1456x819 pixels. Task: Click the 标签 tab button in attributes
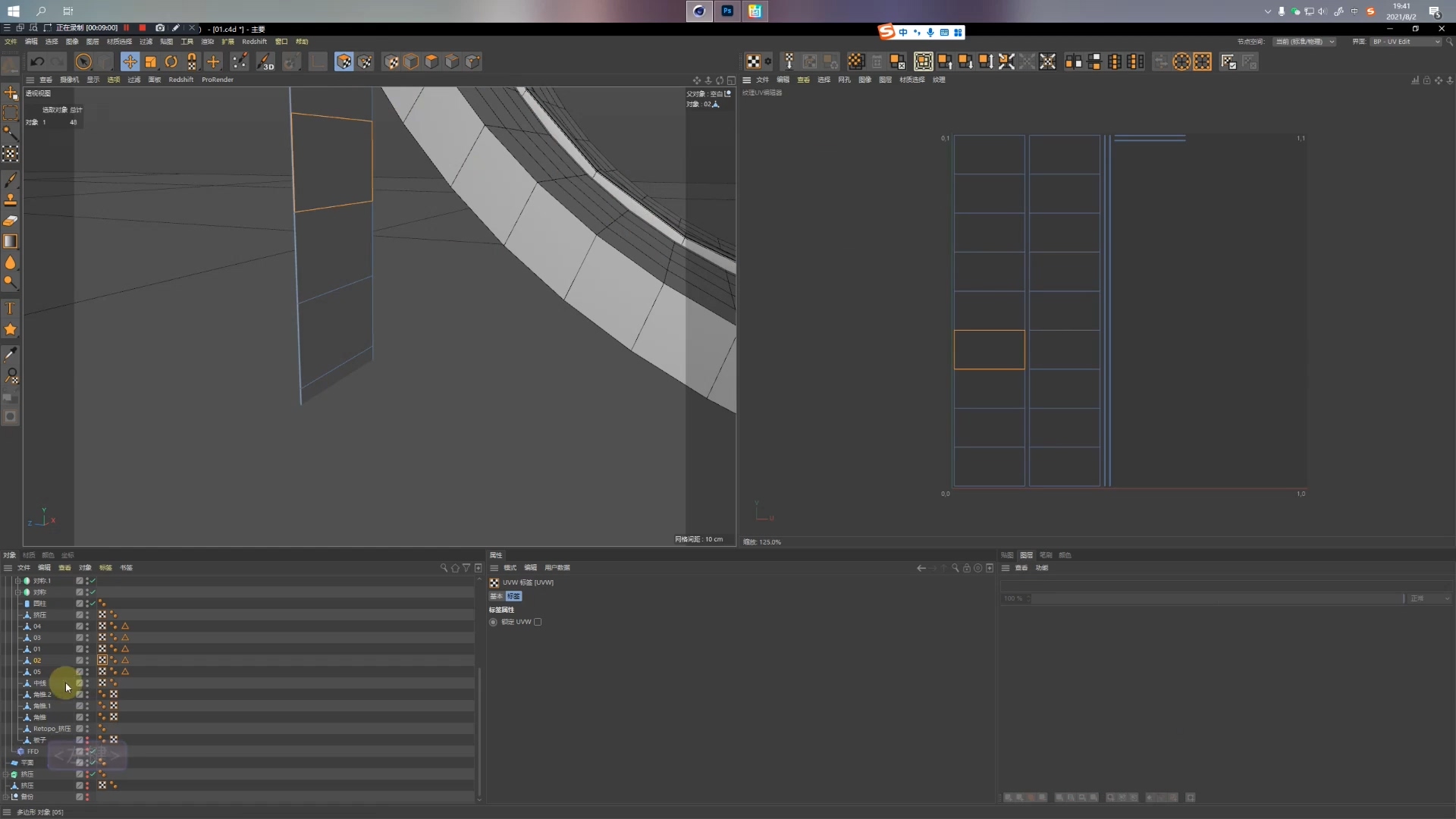tap(513, 596)
